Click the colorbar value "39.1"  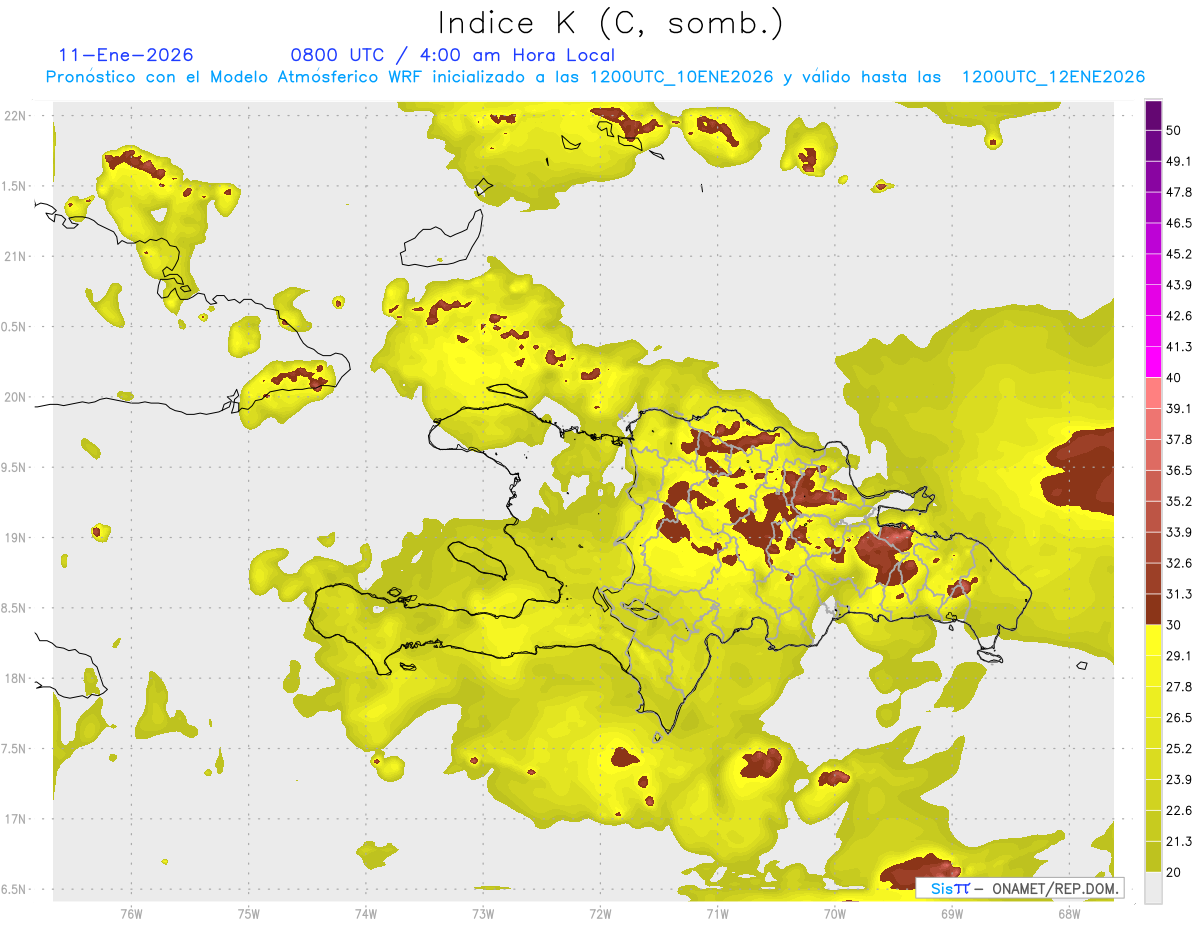[1180, 409]
